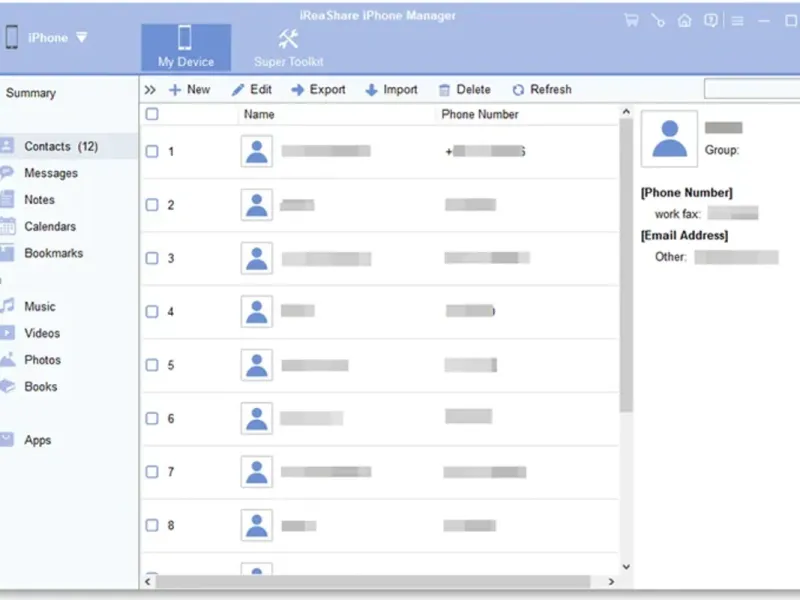Open Summary in sidebar

point(31,93)
